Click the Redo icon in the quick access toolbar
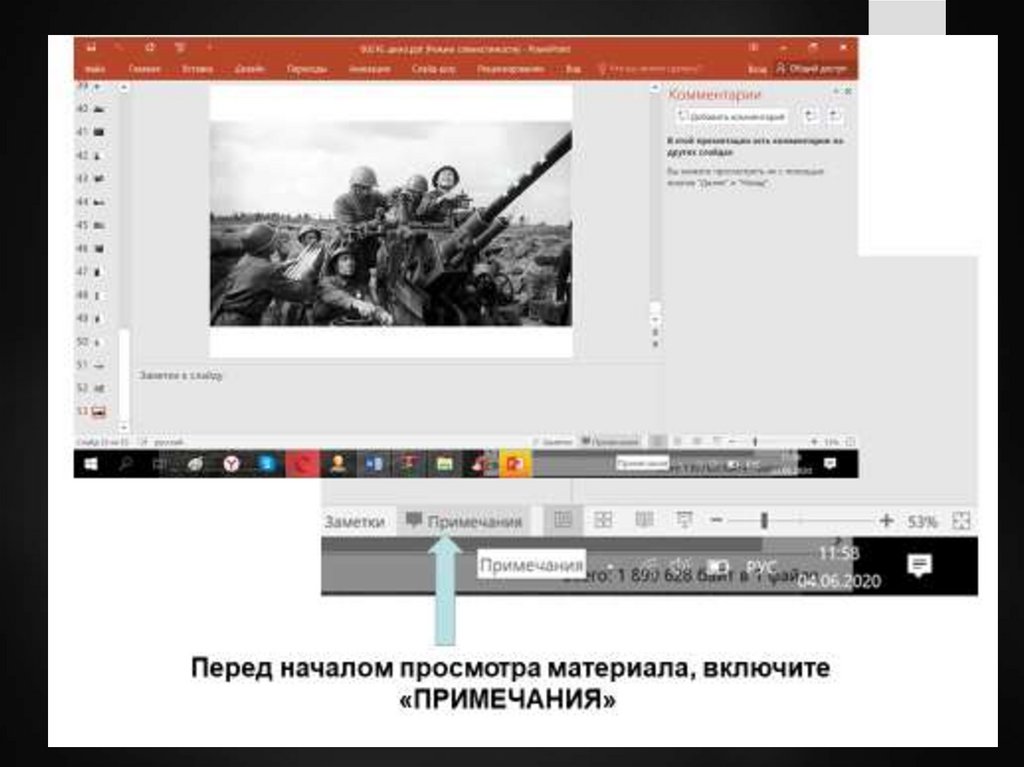1024x767 pixels. coord(150,48)
